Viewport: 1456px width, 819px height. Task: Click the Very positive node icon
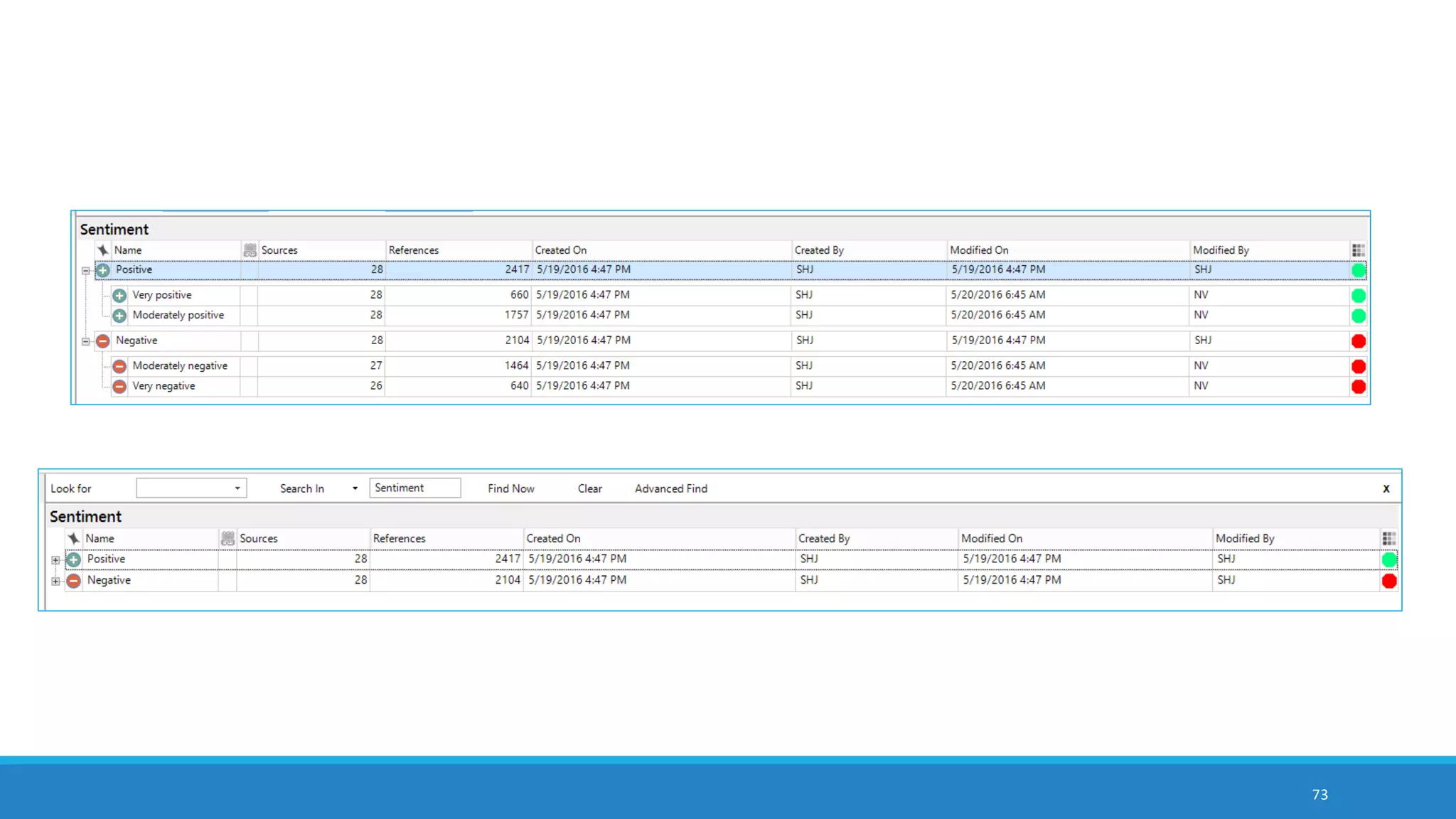coord(119,295)
